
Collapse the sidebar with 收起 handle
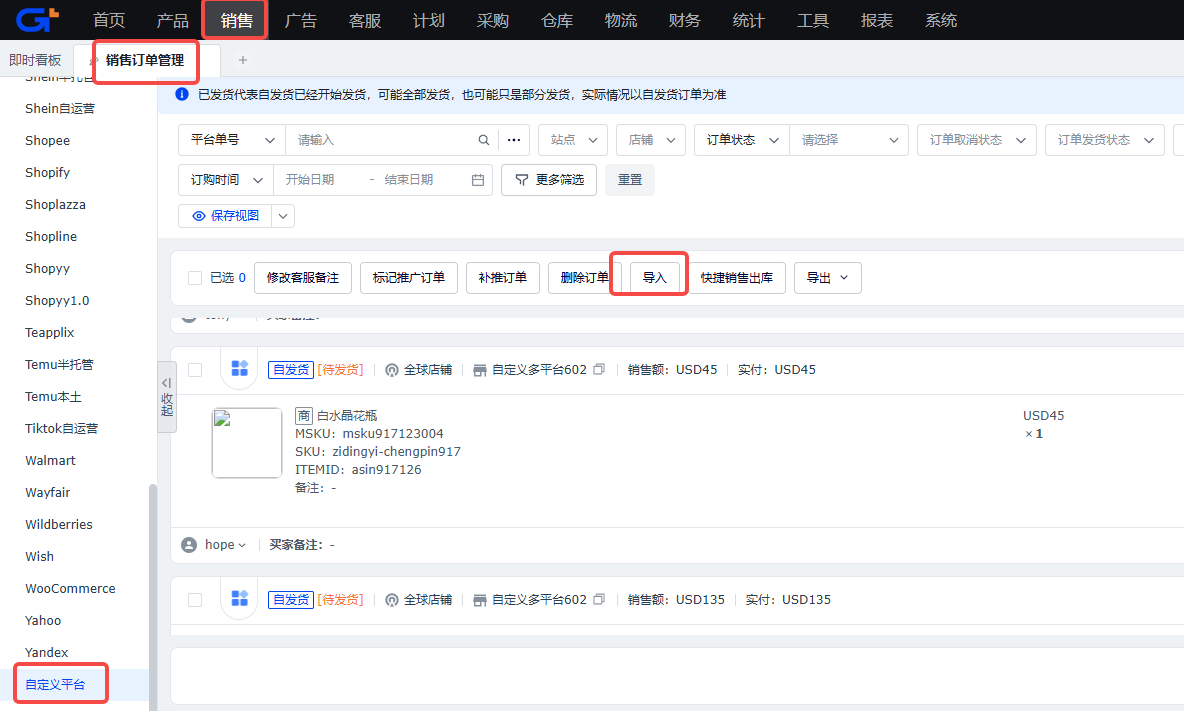(167, 397)
